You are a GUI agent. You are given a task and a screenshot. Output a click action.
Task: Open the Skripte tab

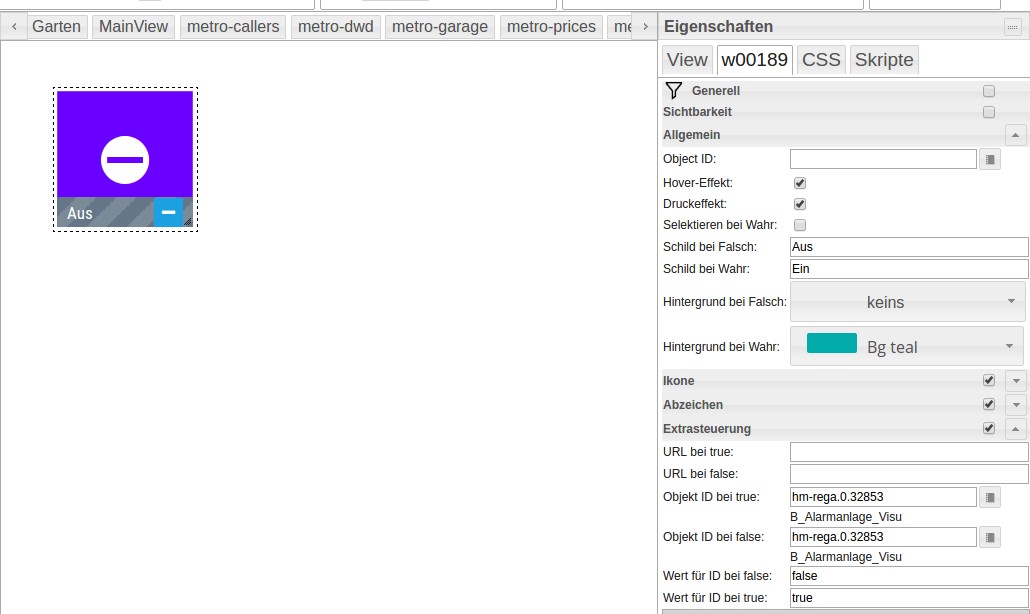coord(883,60)
